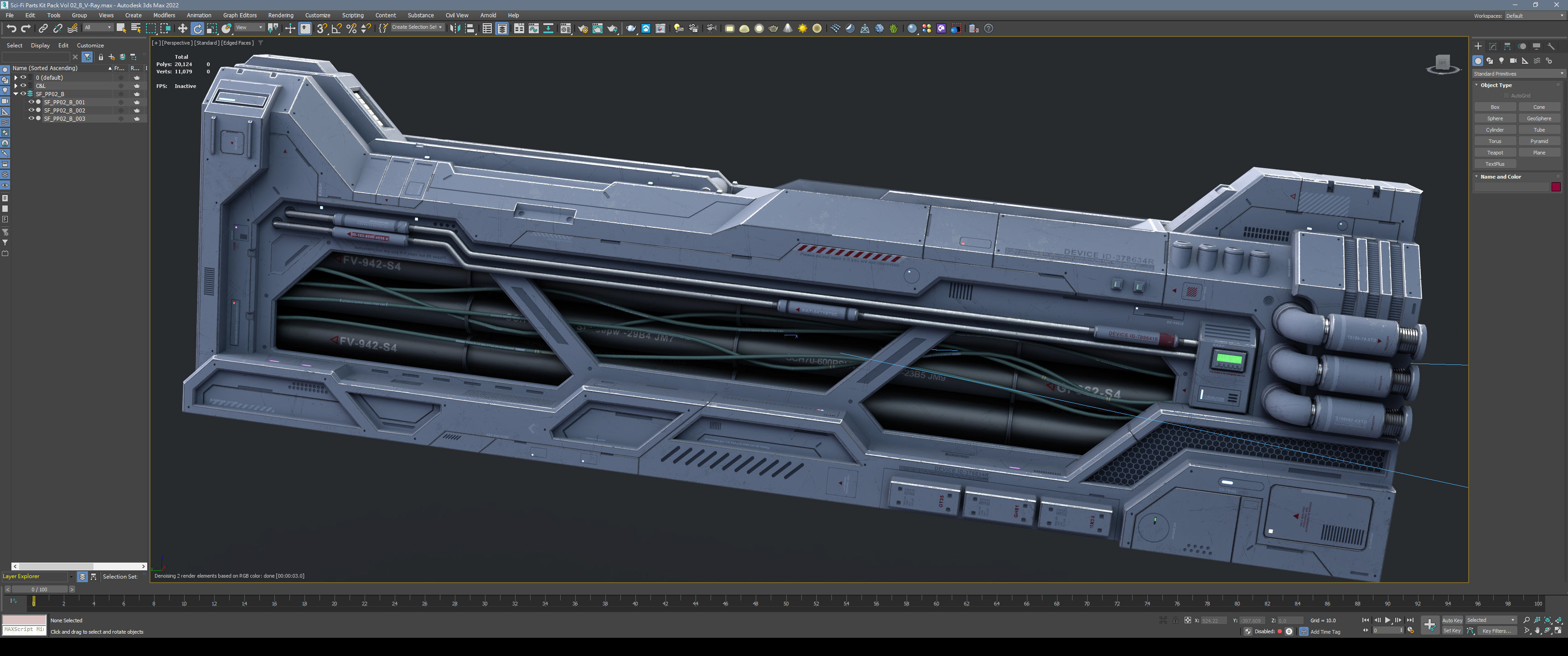The height and width of the screenshot is (656, 1568).
Task: Click the Select by Name icon
Action: click(136, 29)
